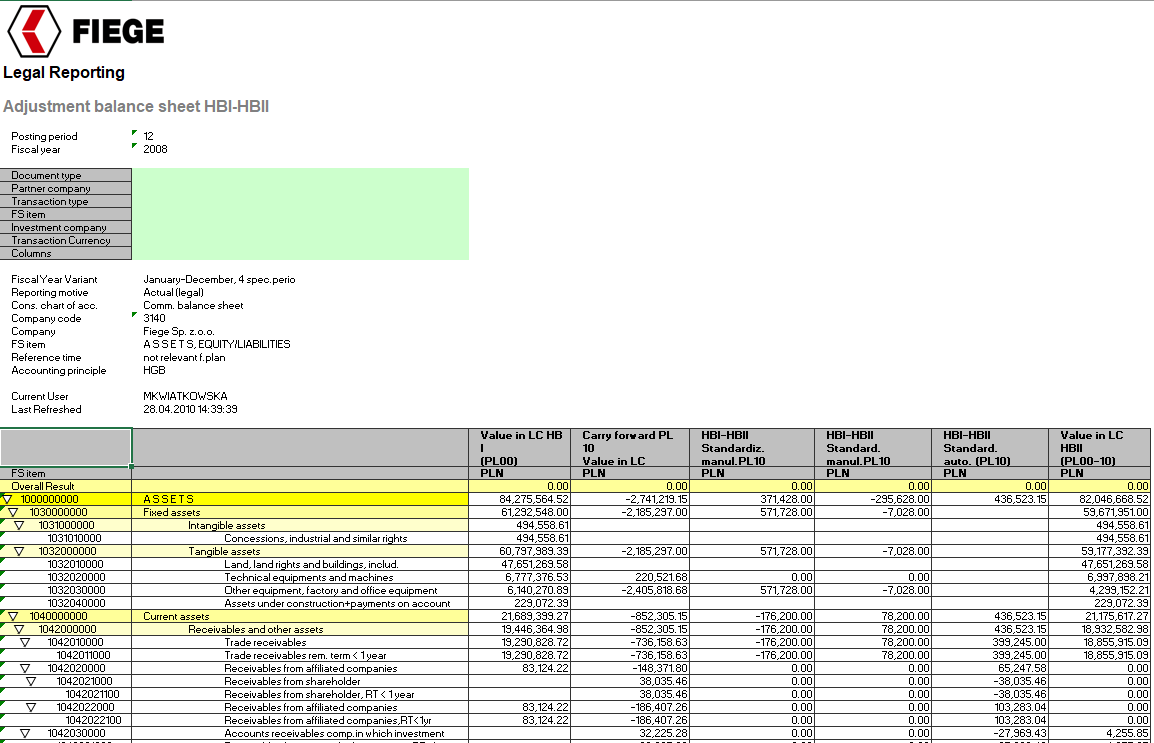Select the account number 1042011000
Image resolution: width=1154 pixels, height=743 pixels.
click(x=84, y=655)
